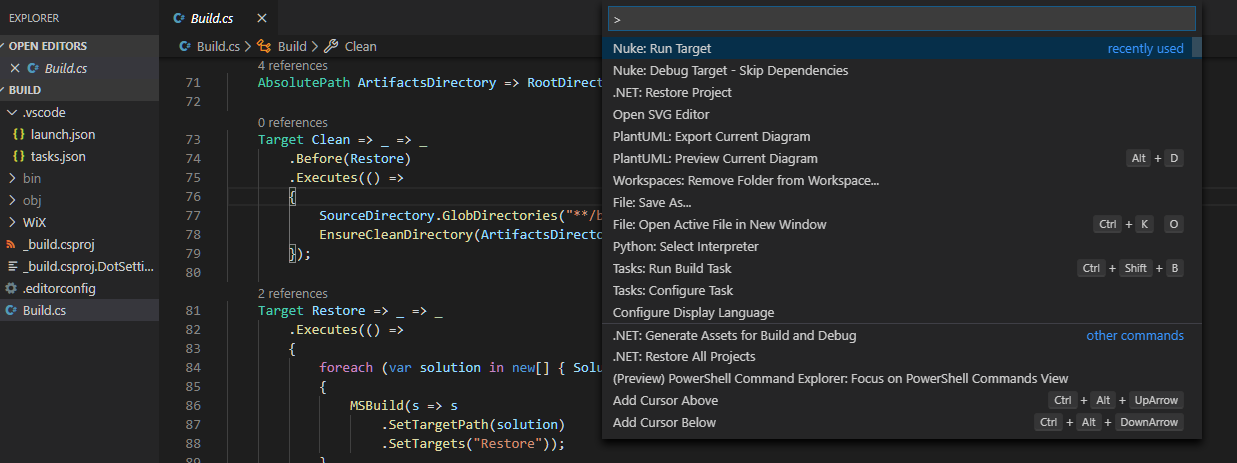Click the Clean breadcrumb

pos(360,46)
